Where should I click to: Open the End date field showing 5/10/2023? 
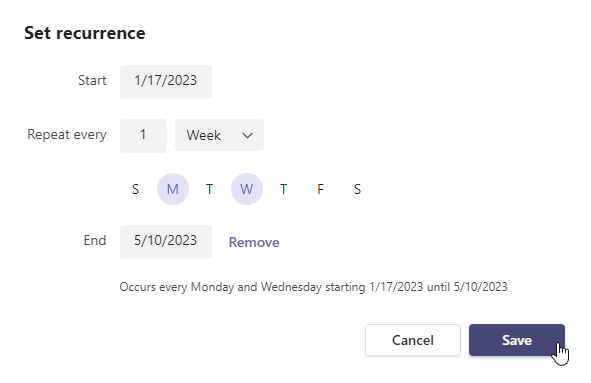pyautogui.click(x=166, y=242)
